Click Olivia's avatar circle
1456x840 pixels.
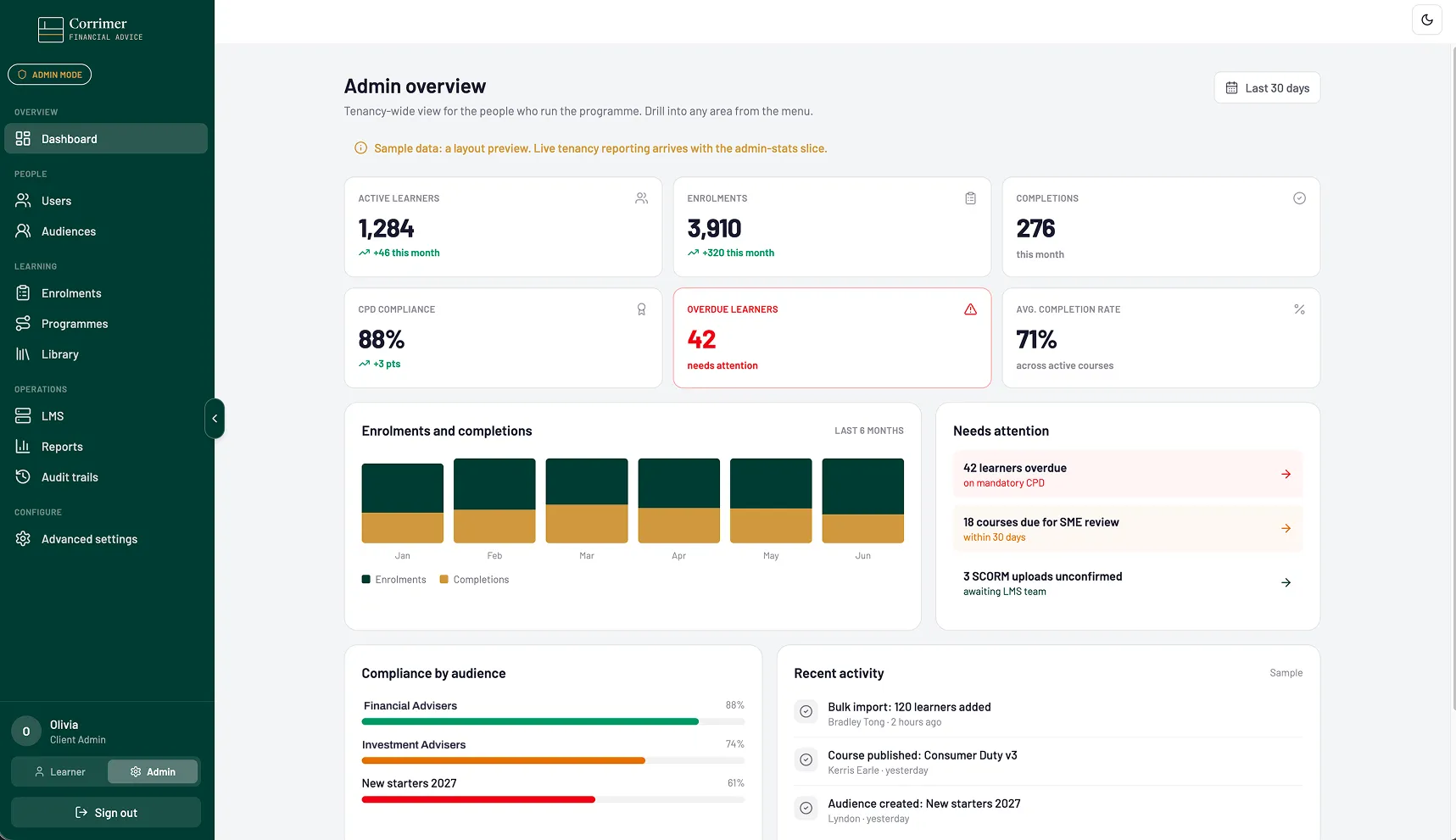(x=26, y=732)
